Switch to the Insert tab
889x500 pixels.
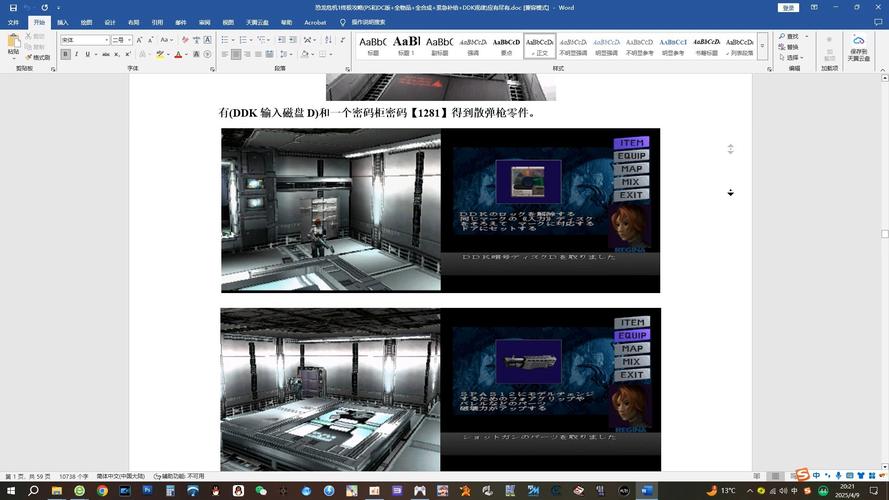(x=62, y=22)
